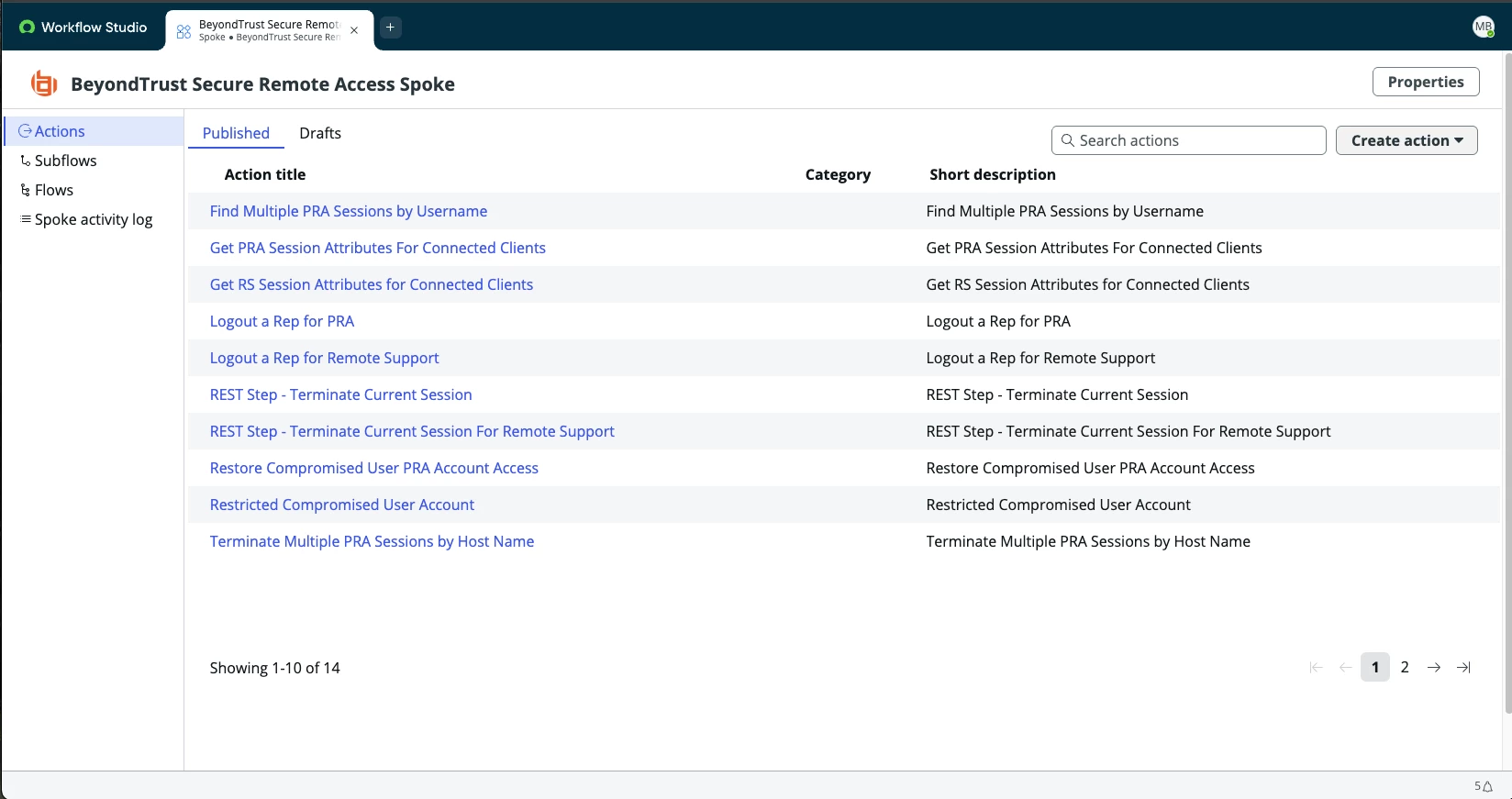
Task: Go to previous page arrow
Action: (x=1345, y=668)
